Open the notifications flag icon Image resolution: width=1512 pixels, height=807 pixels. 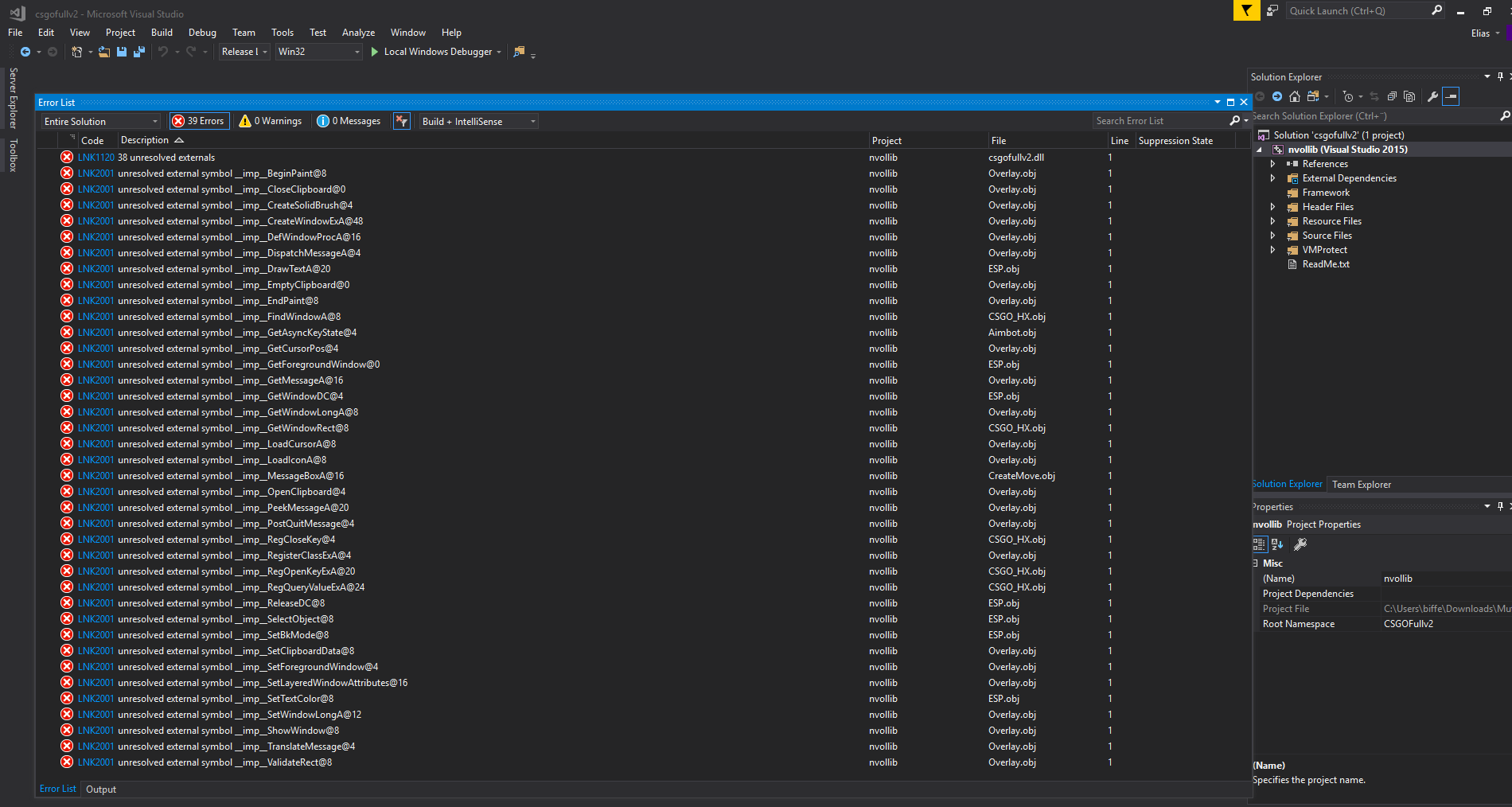click(1246, 10)
